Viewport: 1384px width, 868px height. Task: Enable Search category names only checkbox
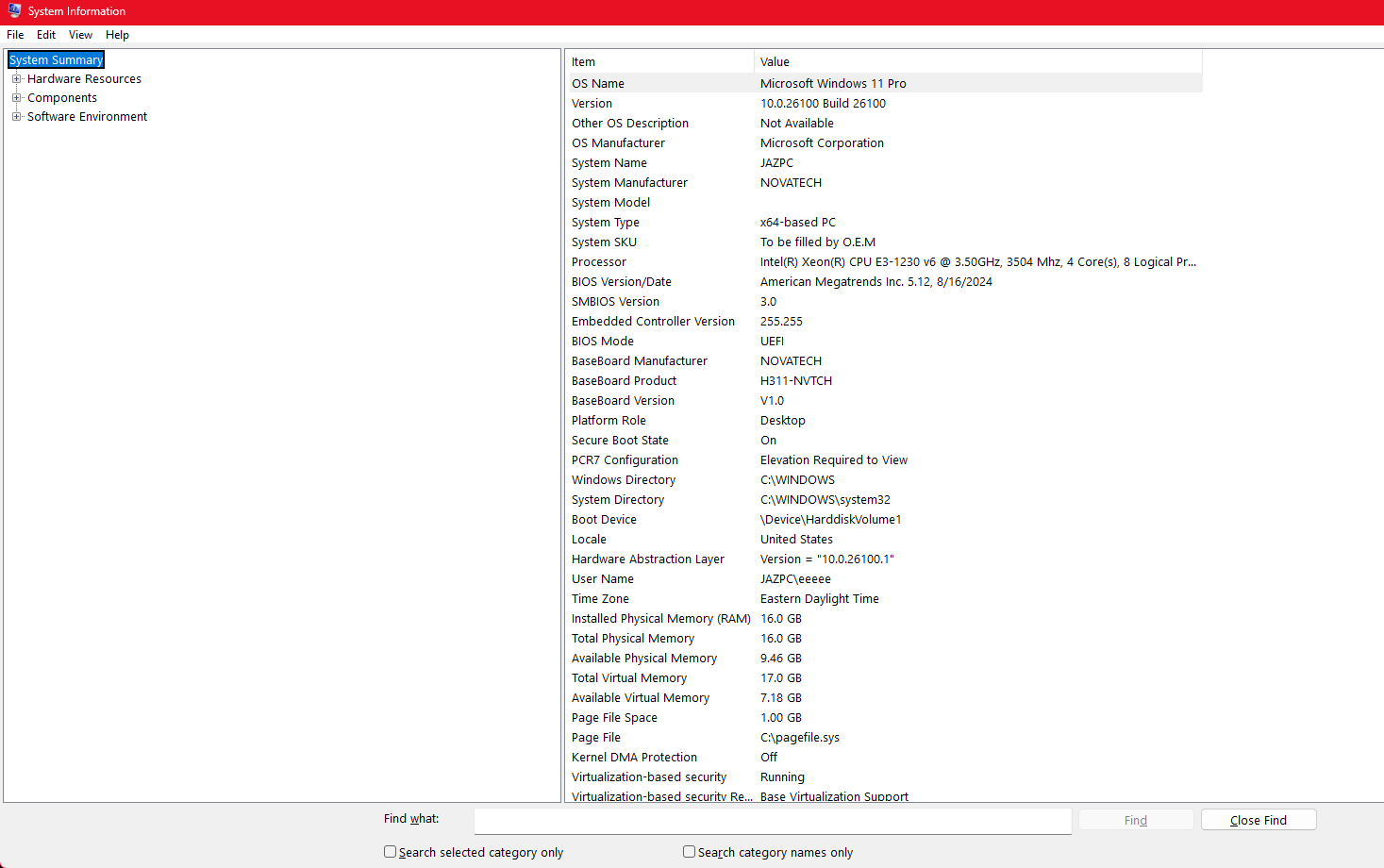point(689,851)
